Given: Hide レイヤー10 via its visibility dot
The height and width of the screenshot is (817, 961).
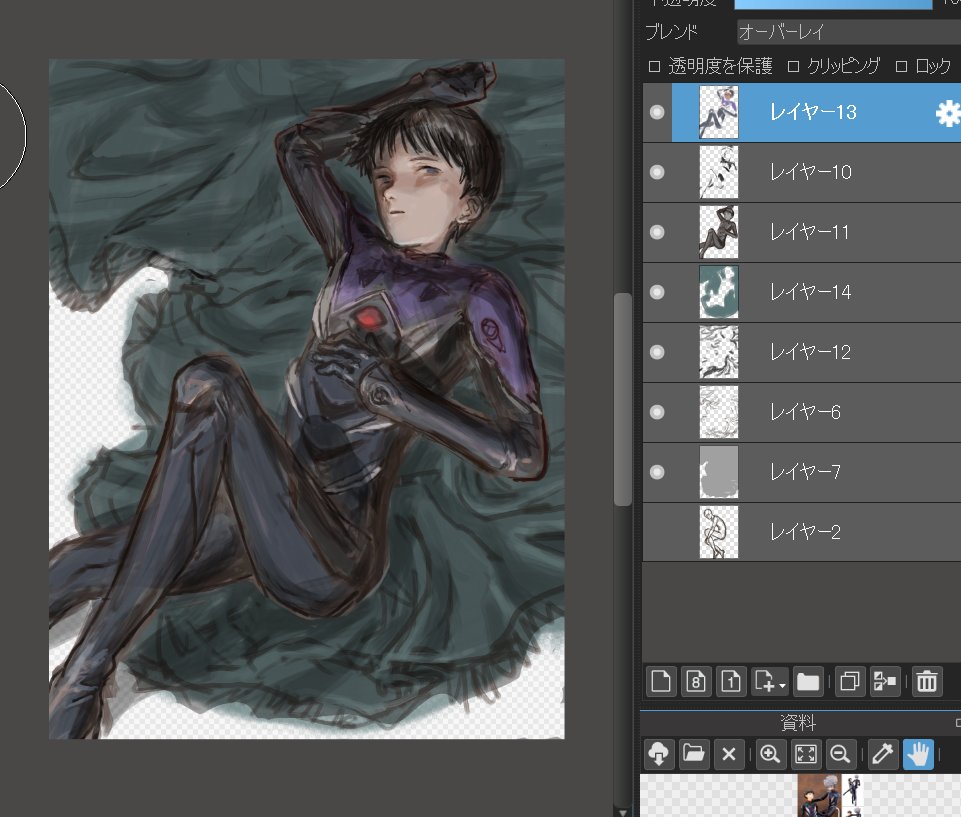Looking at the screenshot, I should [x=657, y=172].
